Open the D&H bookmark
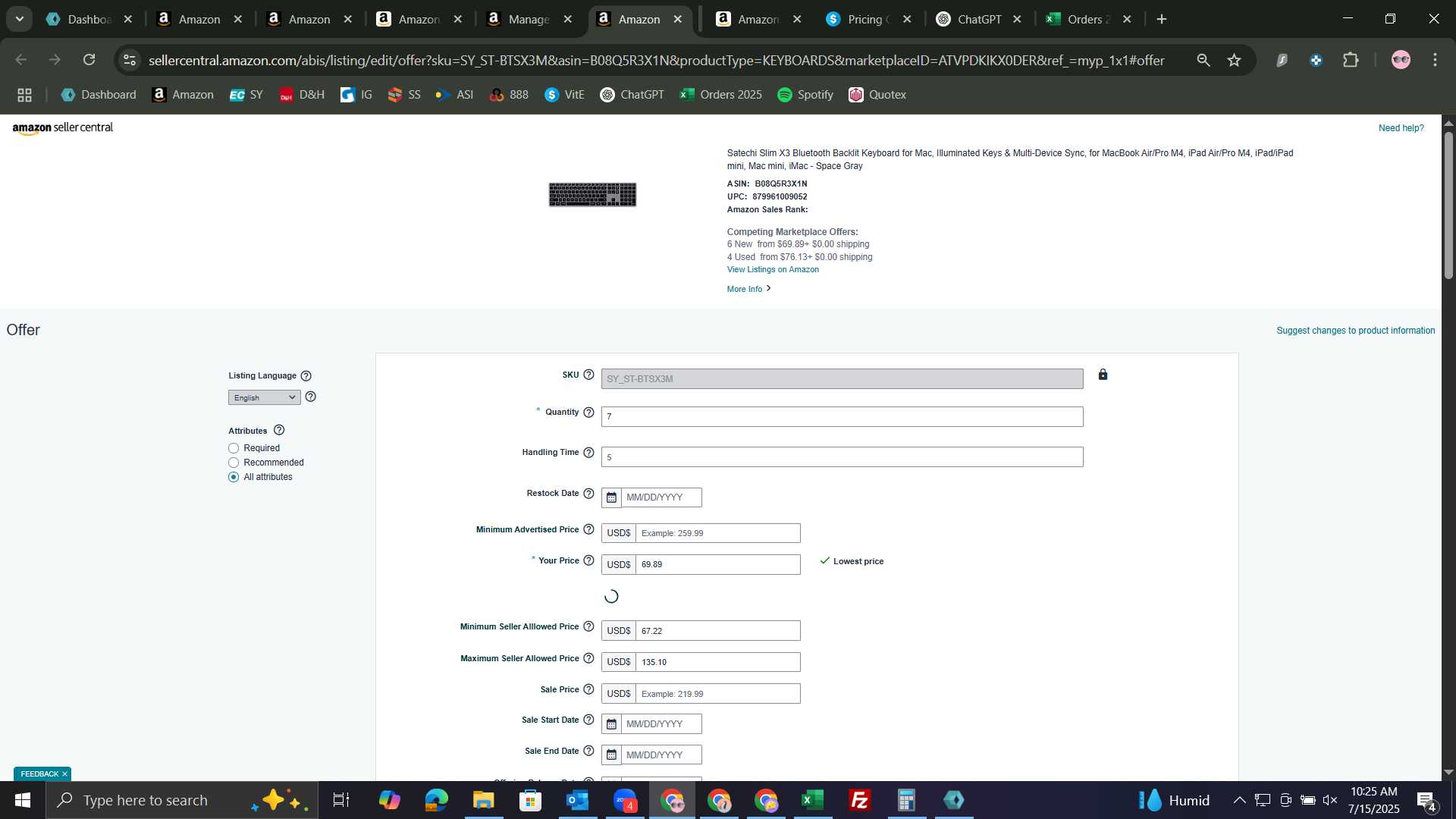Screen dimensions: 1456x819 [302, 95]
